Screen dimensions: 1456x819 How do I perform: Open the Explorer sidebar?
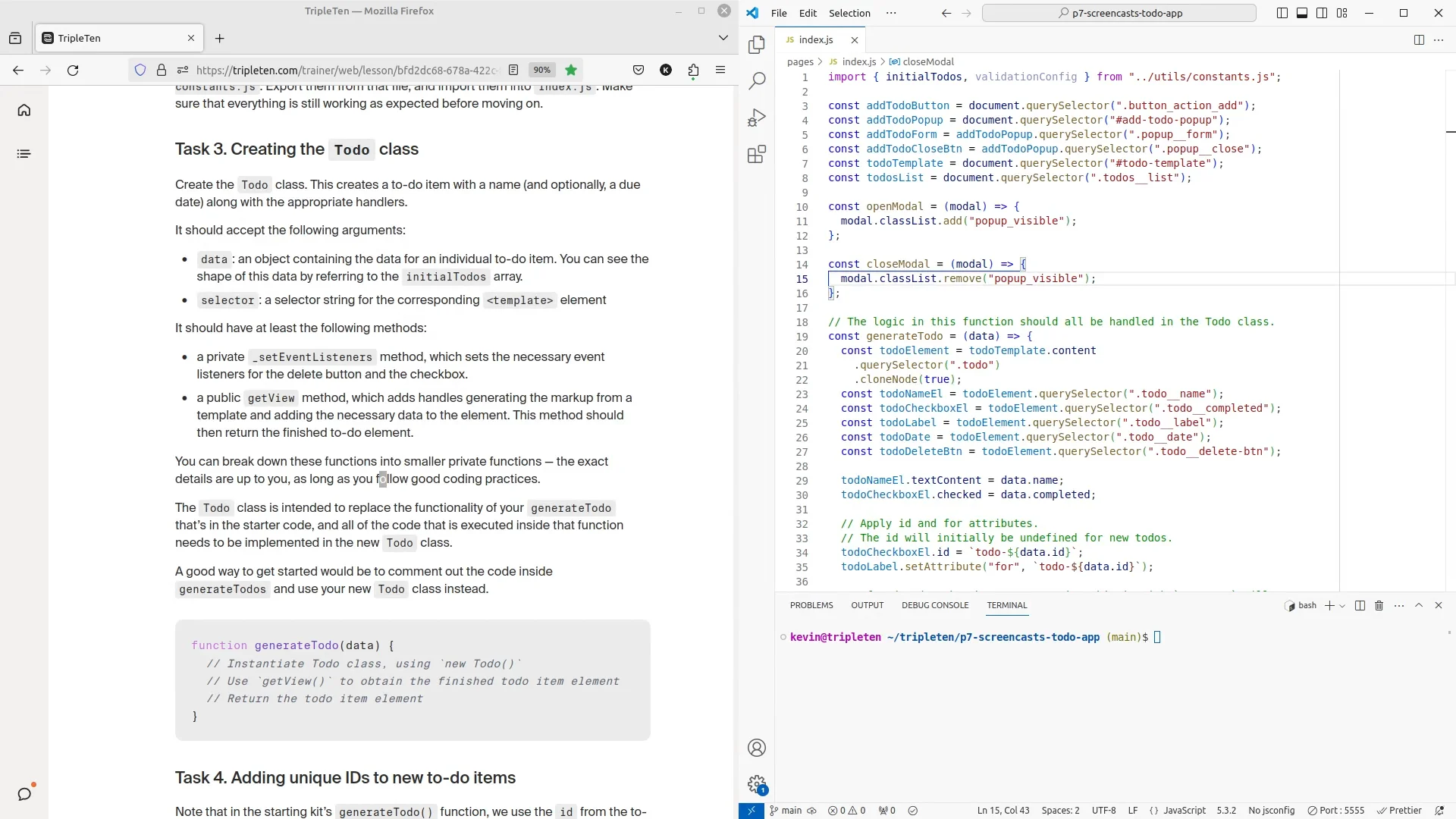[x=757, y=44]
